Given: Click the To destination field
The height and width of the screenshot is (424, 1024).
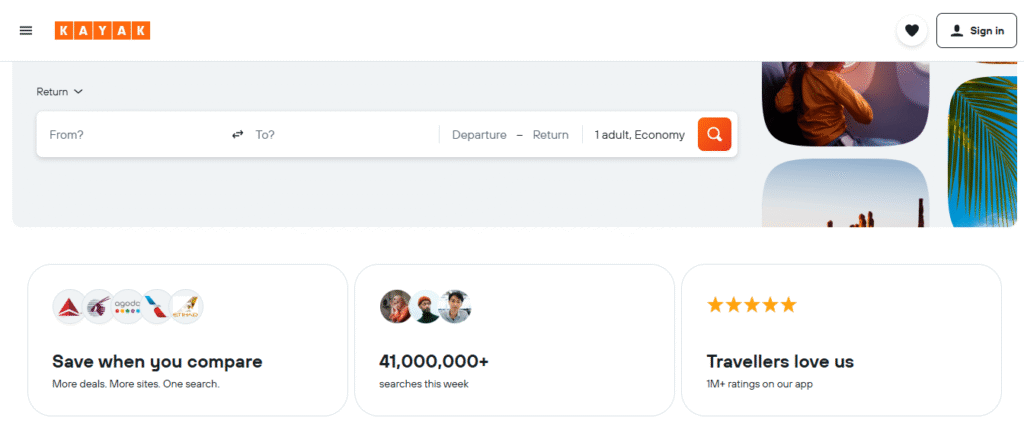Looking at the screenshot, I should click(340, 135).
